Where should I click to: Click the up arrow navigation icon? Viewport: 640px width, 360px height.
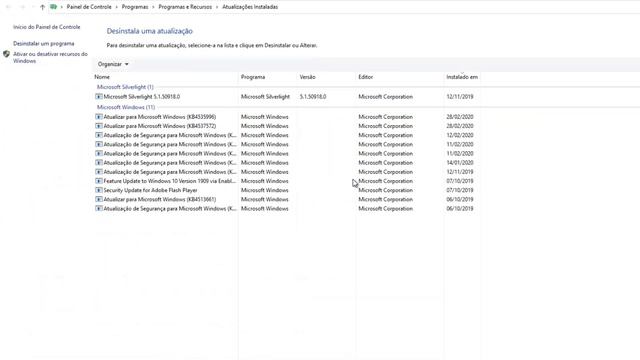pyautogui.click(x=42, y=7)
